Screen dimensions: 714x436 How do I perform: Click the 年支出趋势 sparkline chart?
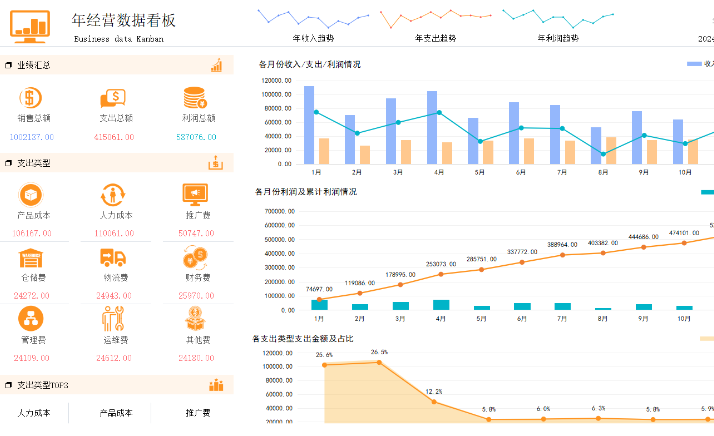[435, 18]
